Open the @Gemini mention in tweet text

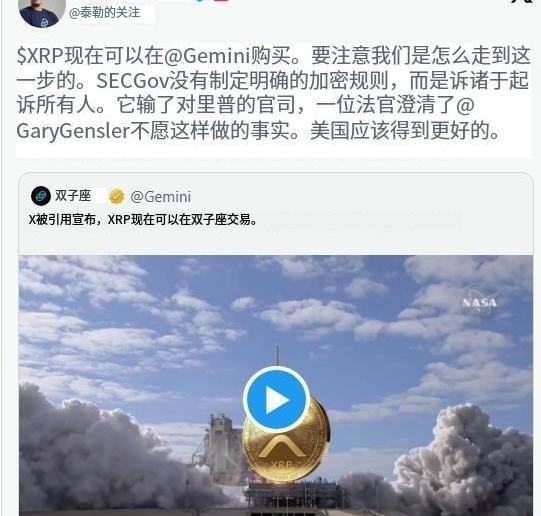(206, 56)
